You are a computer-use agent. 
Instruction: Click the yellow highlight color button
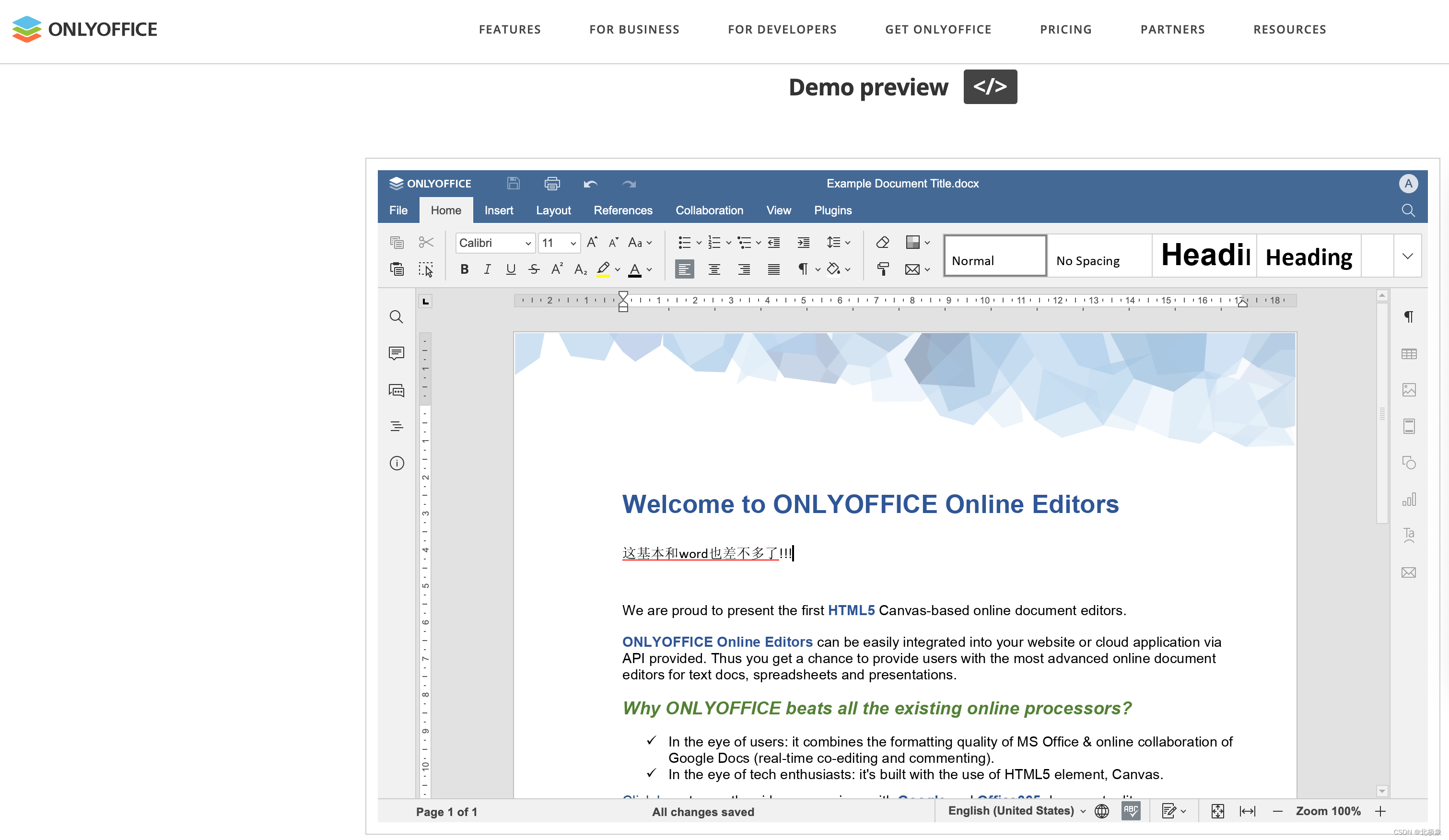[x=603, y=269]
